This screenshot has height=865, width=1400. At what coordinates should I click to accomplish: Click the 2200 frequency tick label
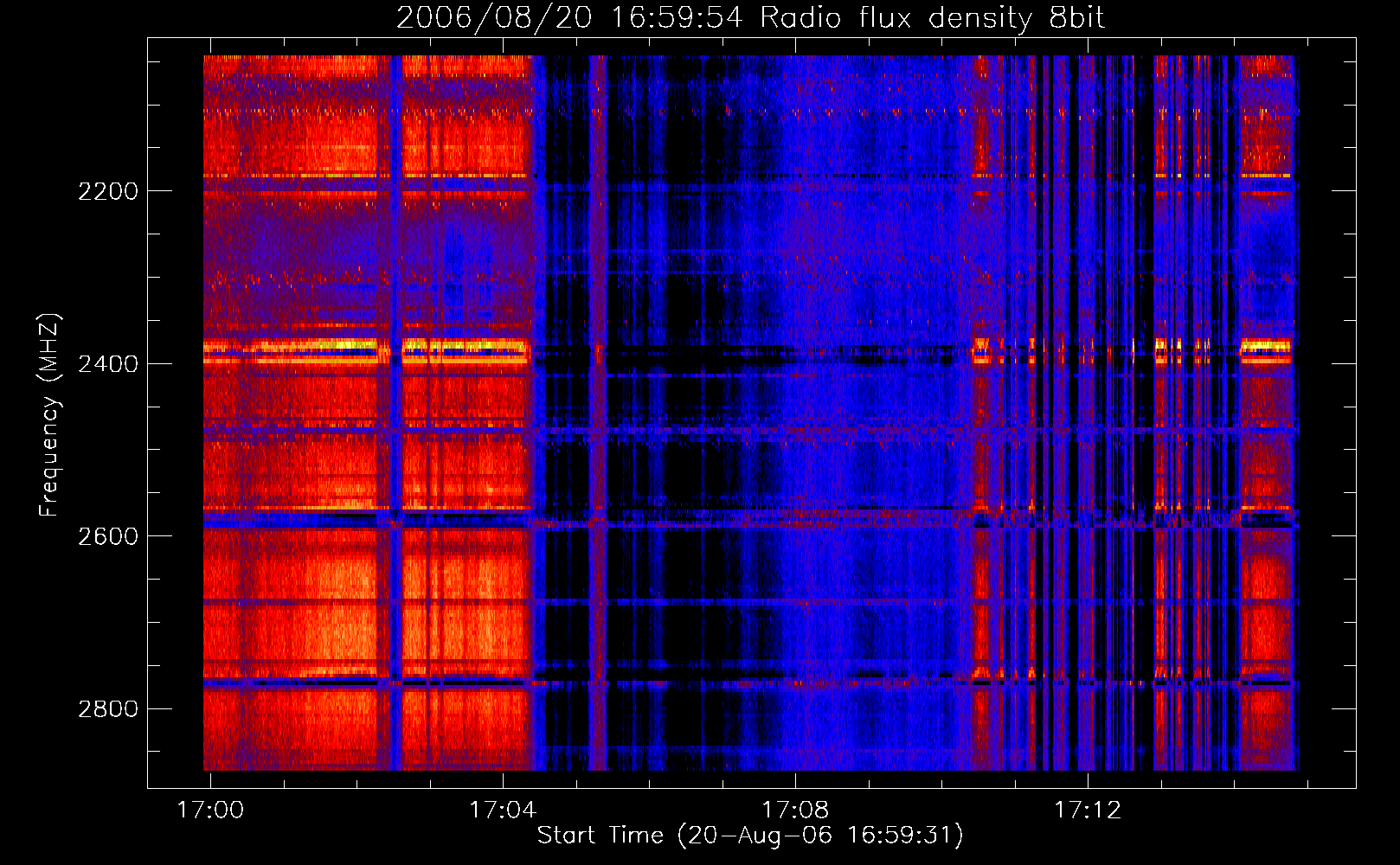pyautogui.click(x=108, y=191)
